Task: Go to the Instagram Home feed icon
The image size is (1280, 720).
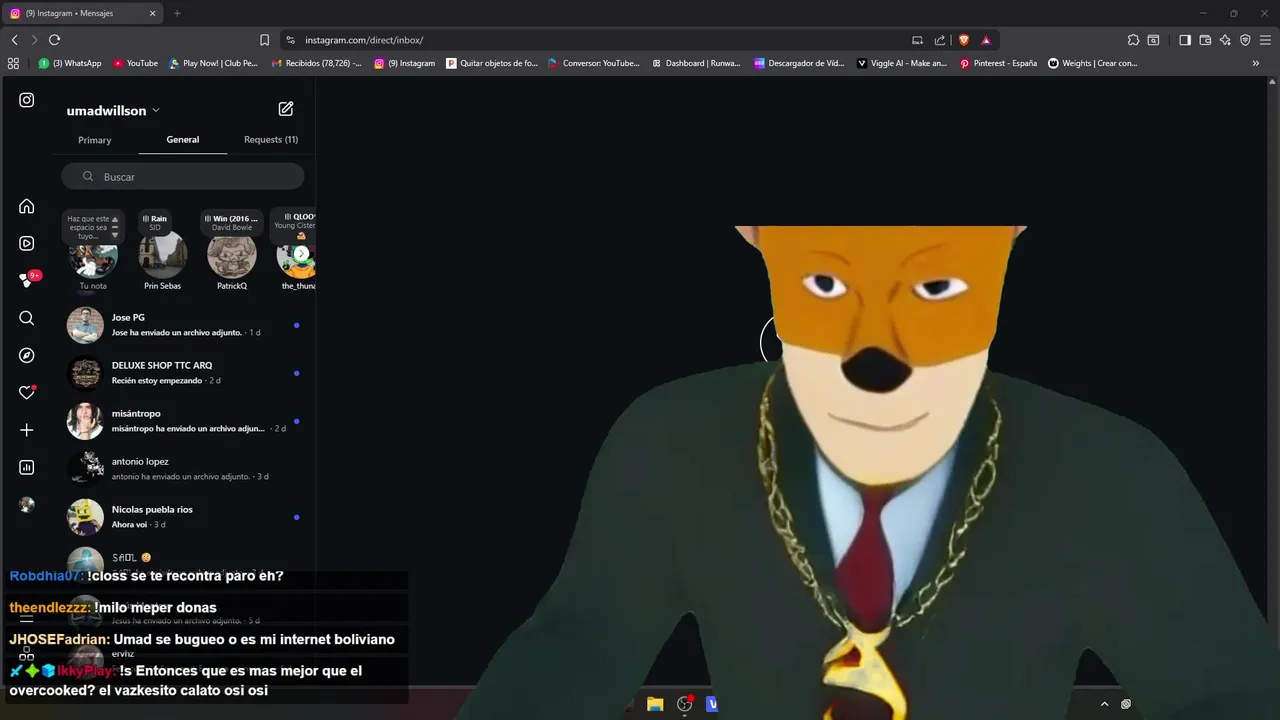Action: [x=27, y=206]
